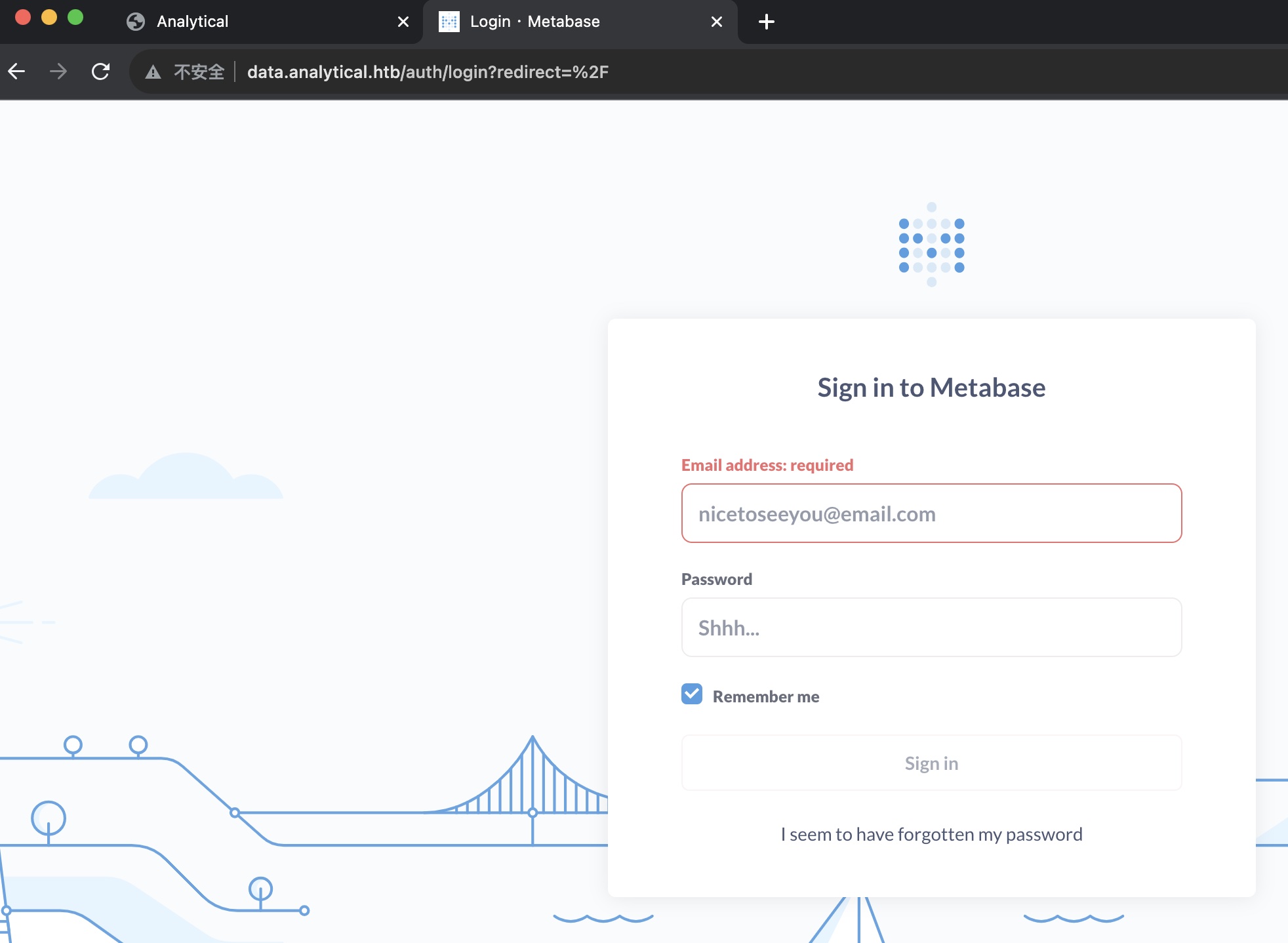Click the green macOS fullscreen button
Screen dimensions: 1288x943
click(x=75, y=18)
